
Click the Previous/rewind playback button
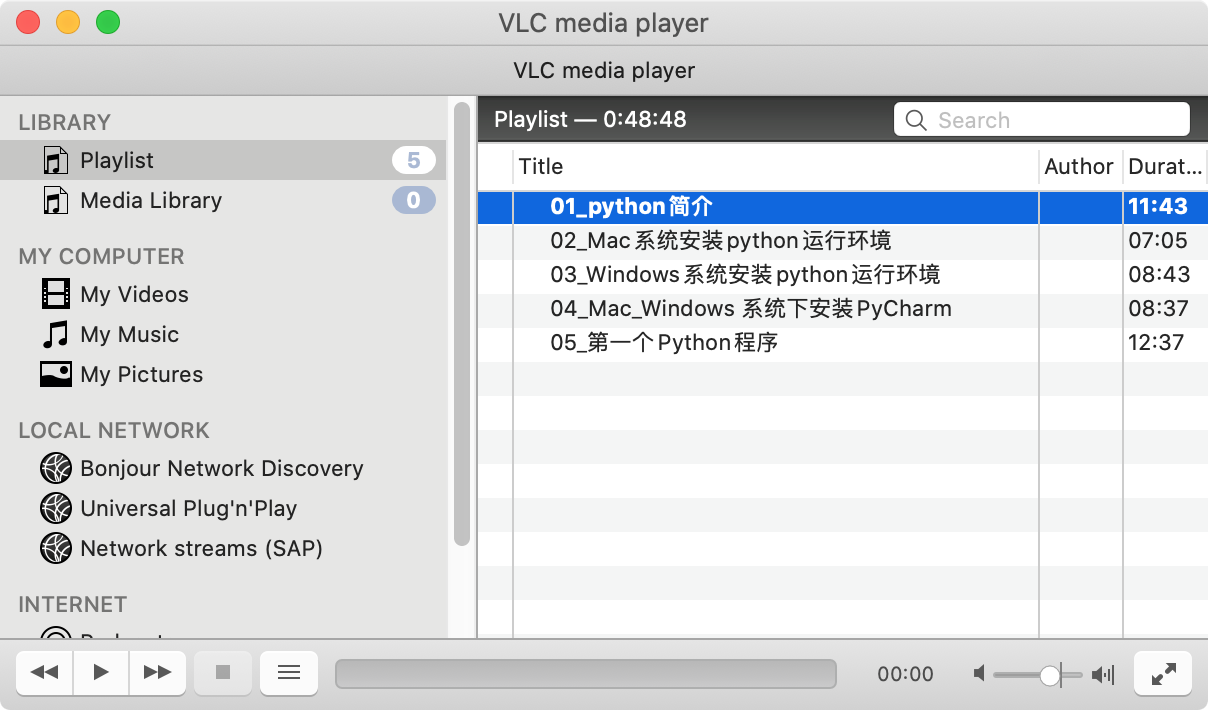pyautogui.click(x=45, y=673)
